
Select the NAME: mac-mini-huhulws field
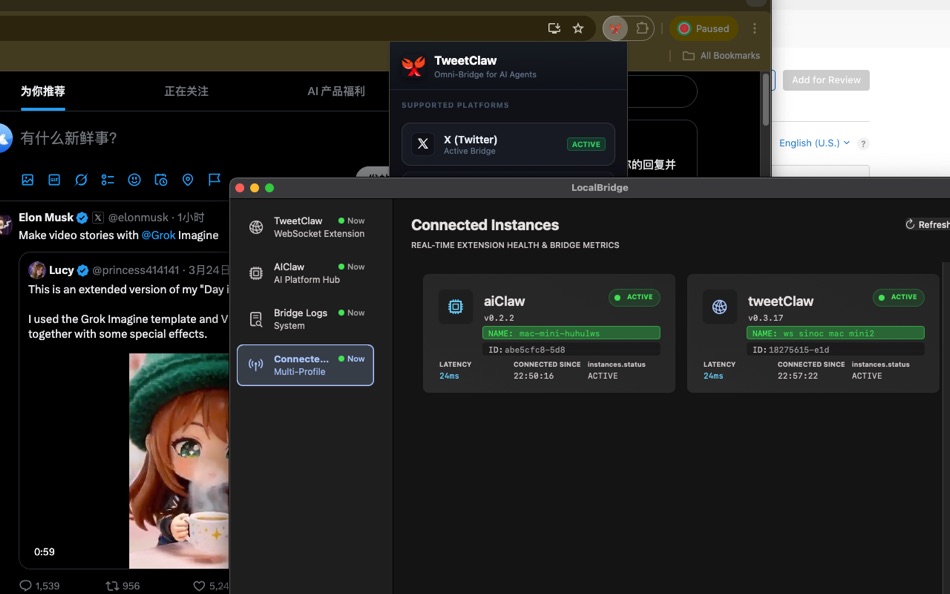(571, 333)
